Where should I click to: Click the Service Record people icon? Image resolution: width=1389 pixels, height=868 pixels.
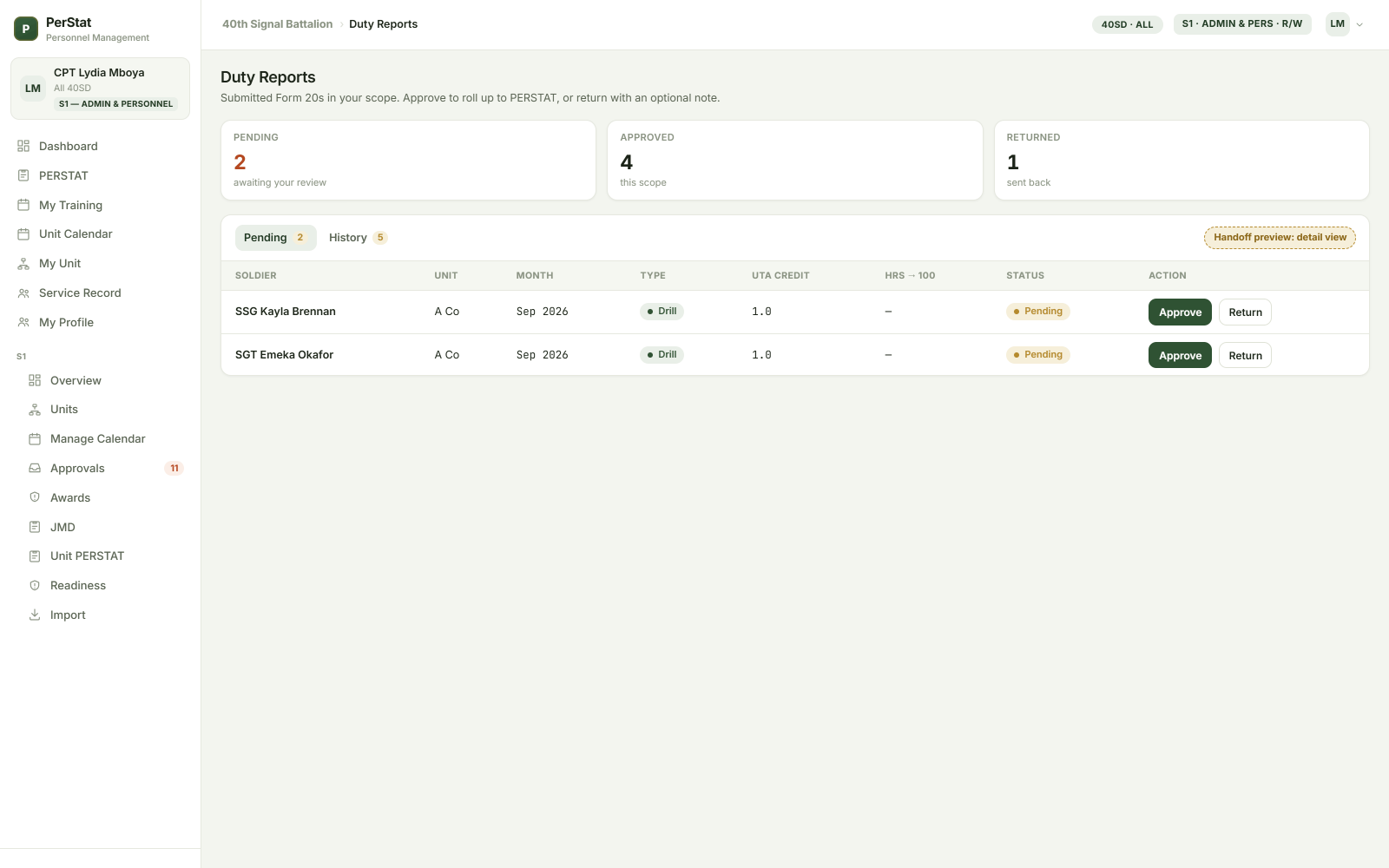pos(23,293)
